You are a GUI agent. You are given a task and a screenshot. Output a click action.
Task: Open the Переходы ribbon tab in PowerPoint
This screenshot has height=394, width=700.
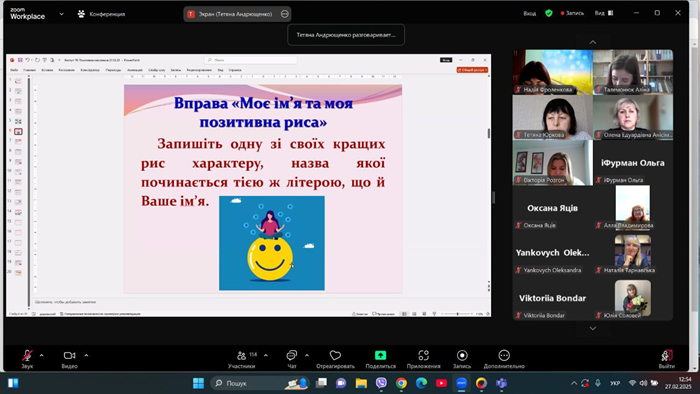click(113, 70)
